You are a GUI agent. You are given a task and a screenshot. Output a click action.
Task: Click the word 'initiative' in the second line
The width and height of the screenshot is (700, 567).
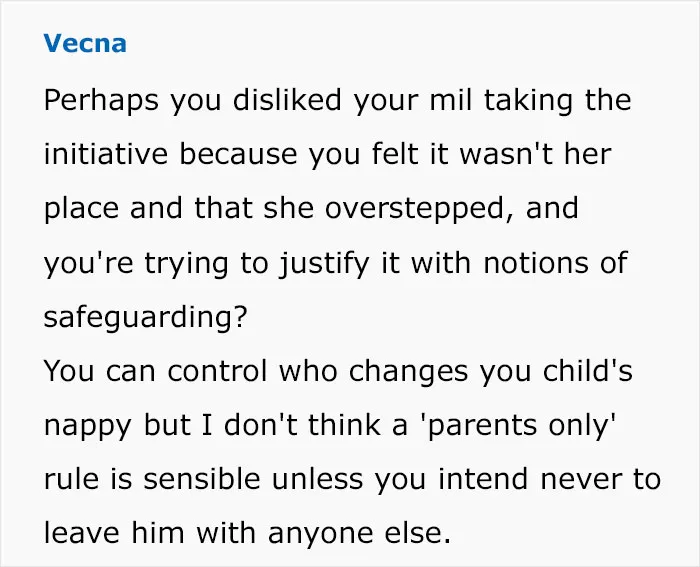(x=106, y=154)
